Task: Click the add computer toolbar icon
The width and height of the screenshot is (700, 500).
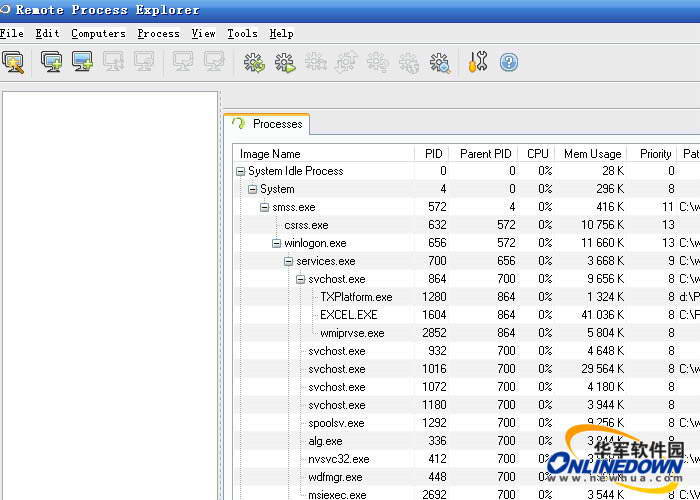Action: pos(51,63)
